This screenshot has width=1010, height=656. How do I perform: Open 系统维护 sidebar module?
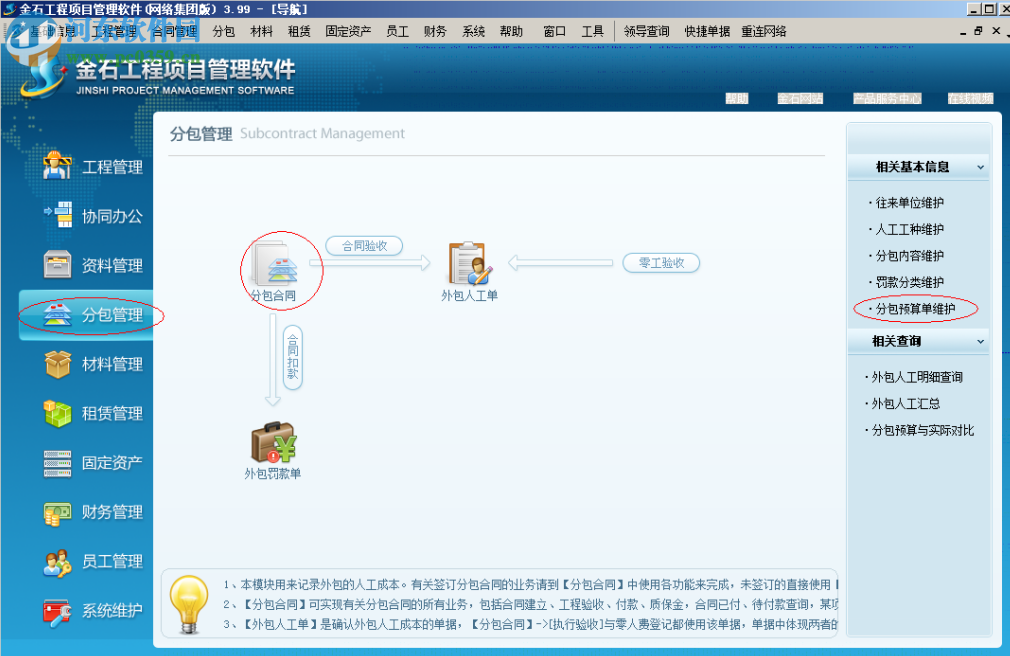pos(93,610)
